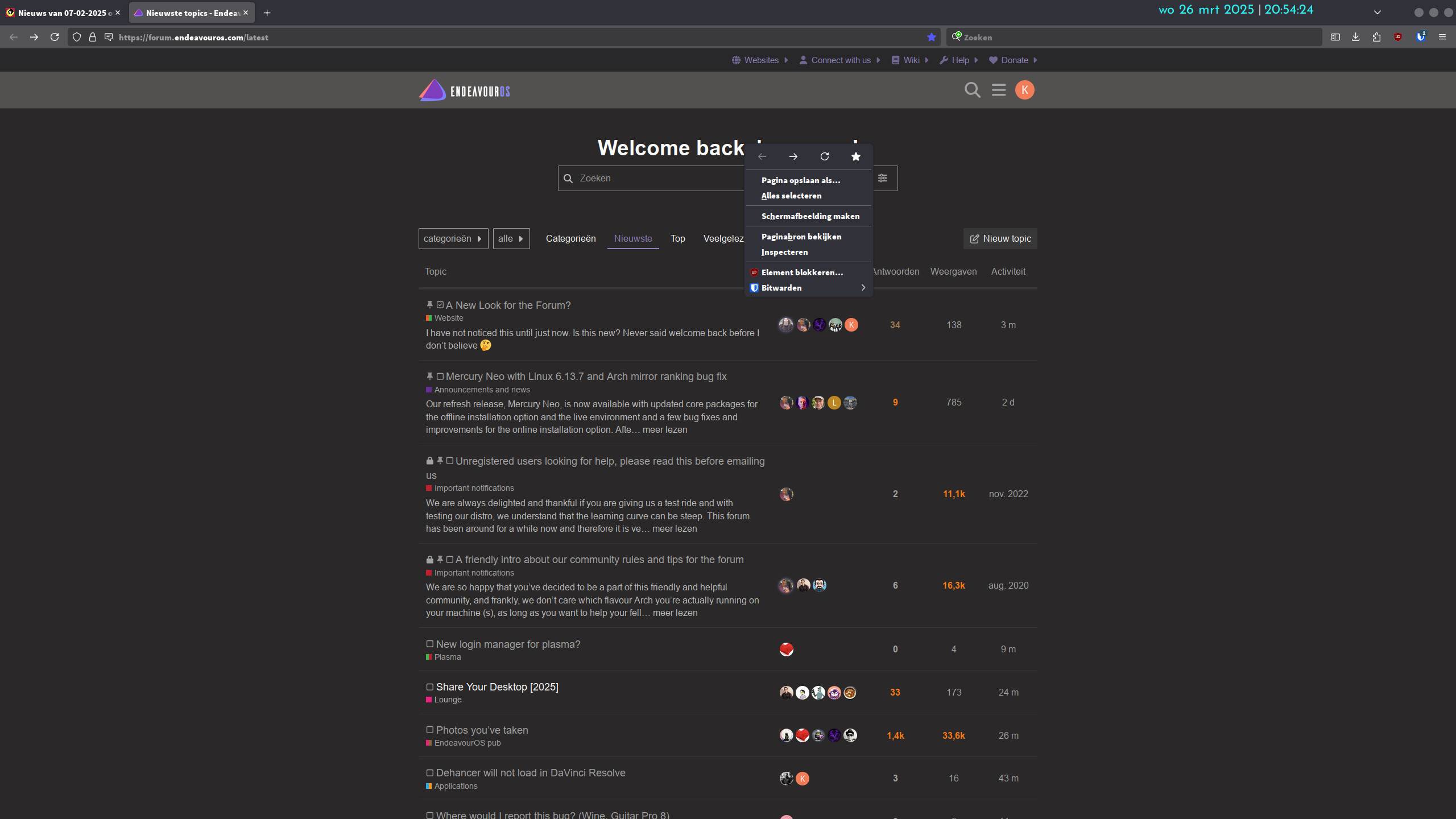Choose Pagina opslaan als… menu entry
Screen dimensions: 1456x819
click(809, 180)
